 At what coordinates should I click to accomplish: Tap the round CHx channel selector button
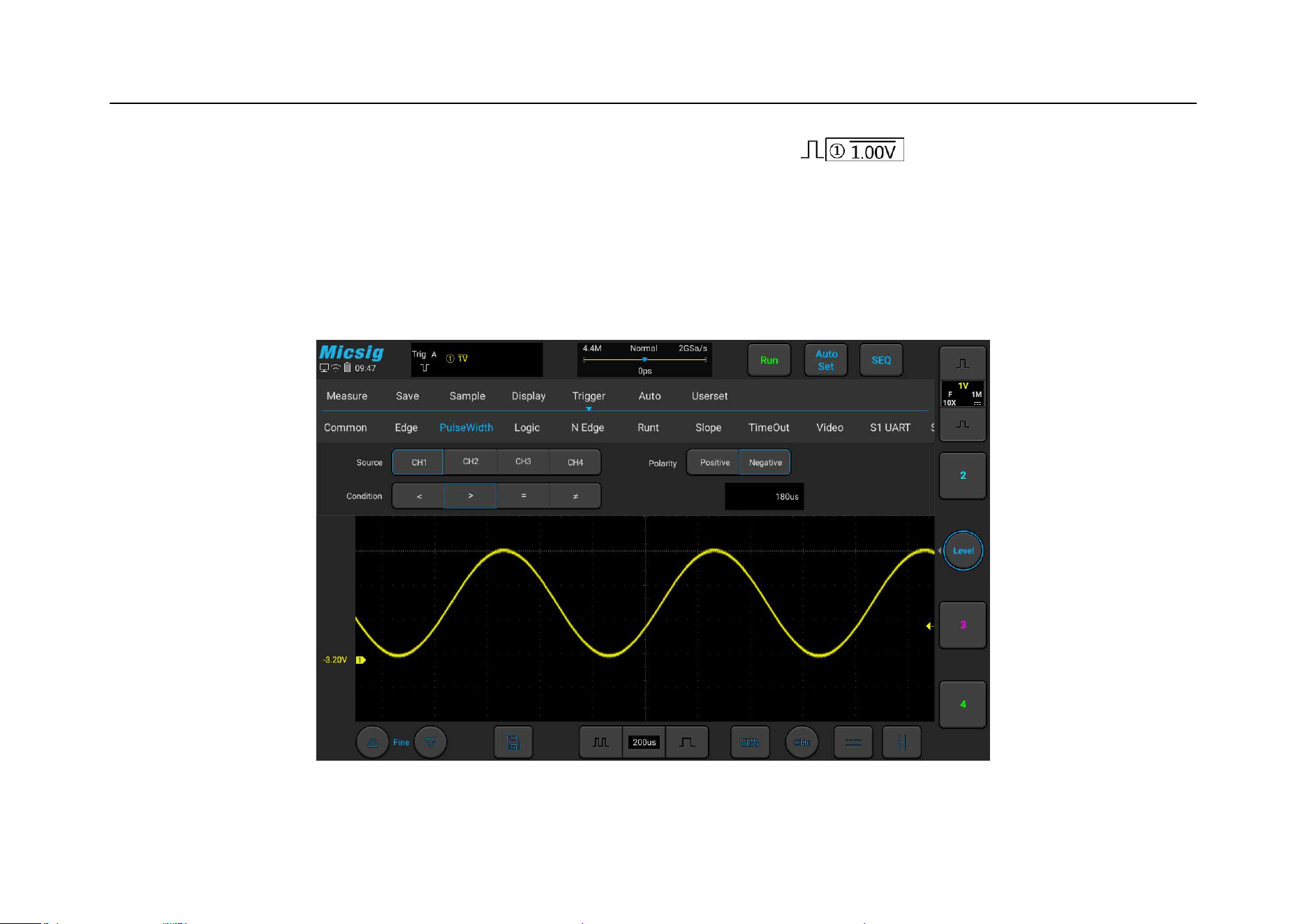pos(802,743)
